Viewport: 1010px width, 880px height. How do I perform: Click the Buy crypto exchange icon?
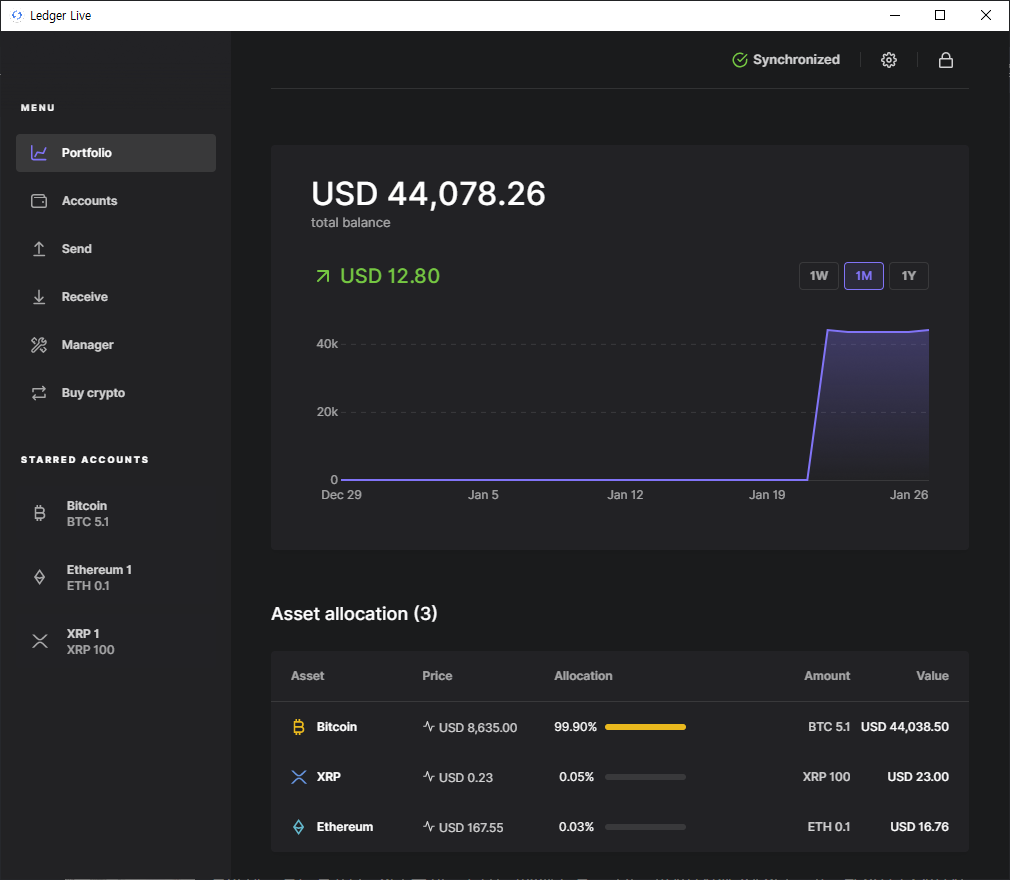coord(39,393)
